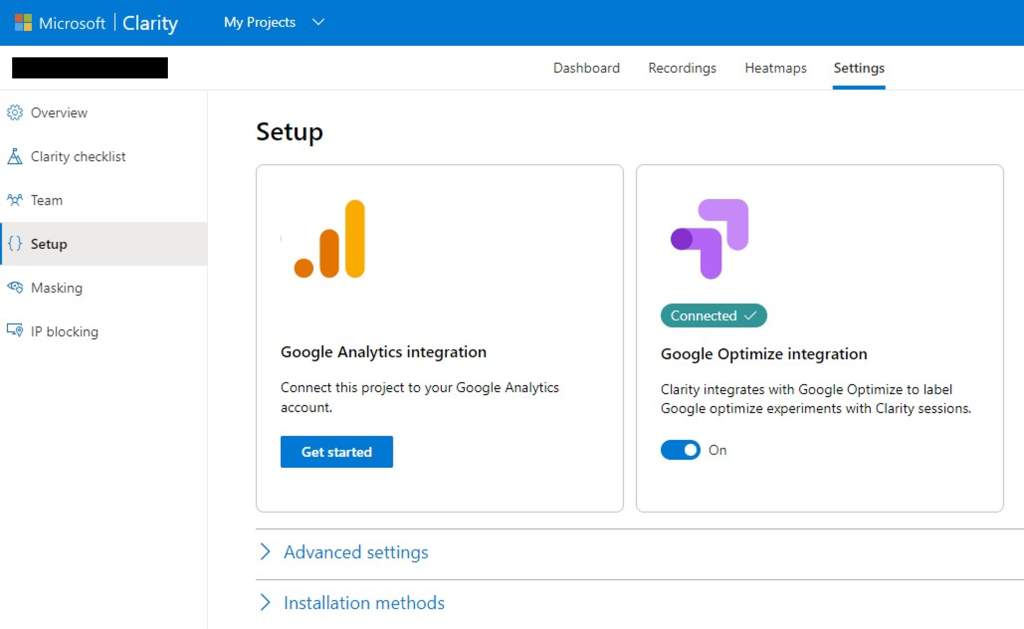
Task: Switch to the Heatmaps tab
Action: (x=776, y=68)
